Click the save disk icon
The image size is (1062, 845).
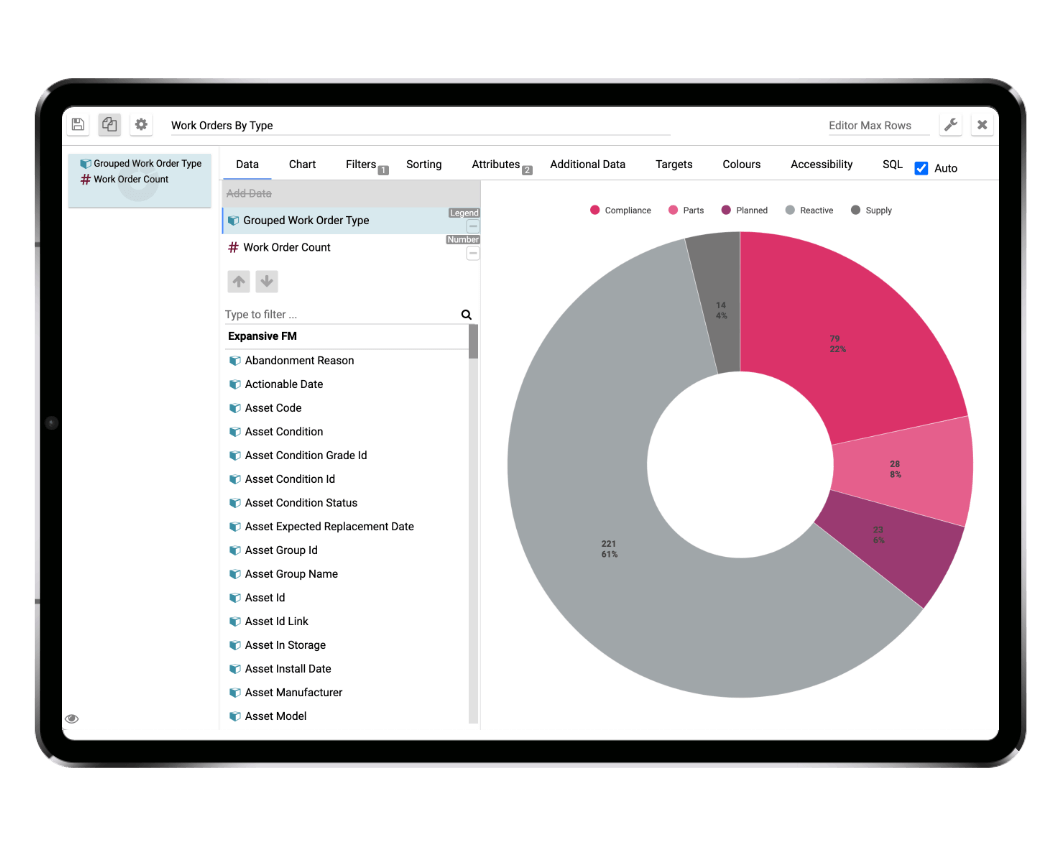coord(78,125)
